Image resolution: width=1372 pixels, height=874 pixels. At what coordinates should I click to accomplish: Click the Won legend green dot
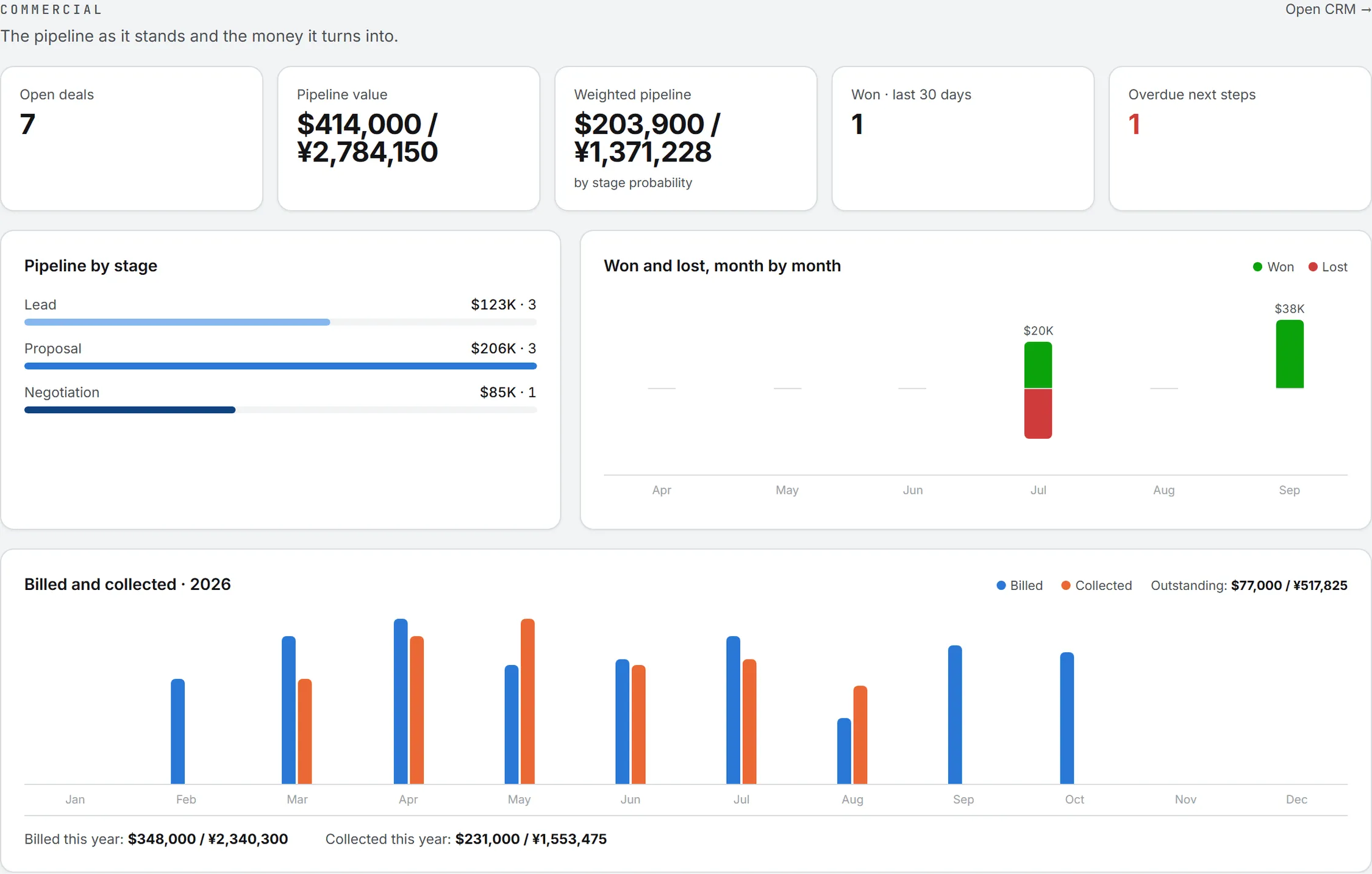point(1257,267)
